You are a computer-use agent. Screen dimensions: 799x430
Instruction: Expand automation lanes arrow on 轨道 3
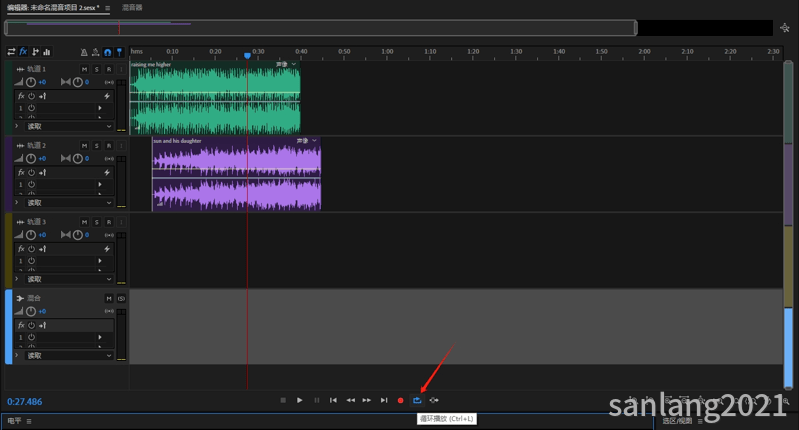point(17,279)
